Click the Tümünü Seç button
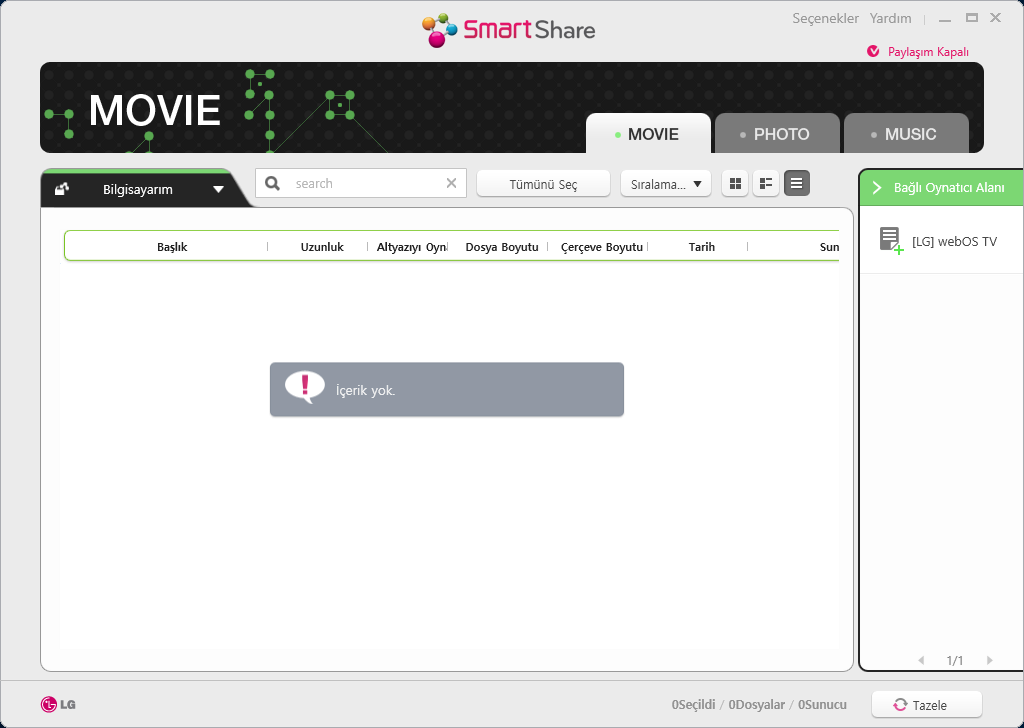 (x=543, y=184)
